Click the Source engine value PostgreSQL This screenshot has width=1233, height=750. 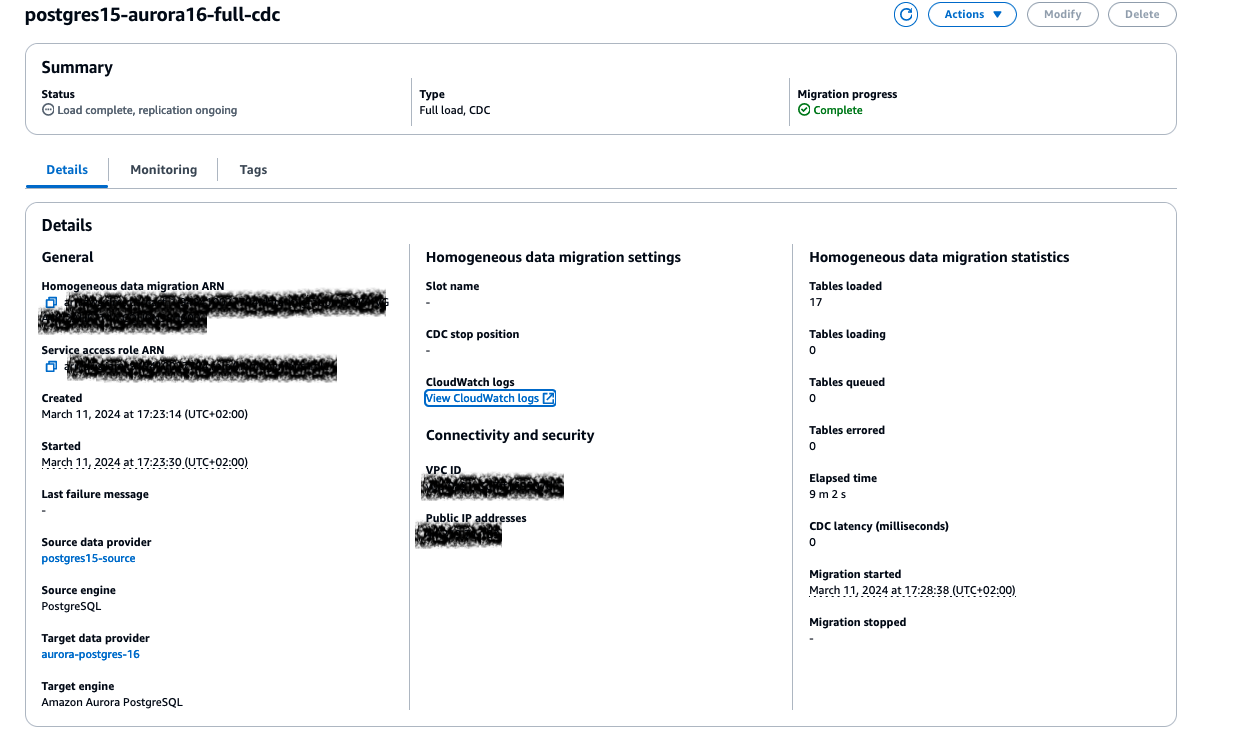click(71, 606)
